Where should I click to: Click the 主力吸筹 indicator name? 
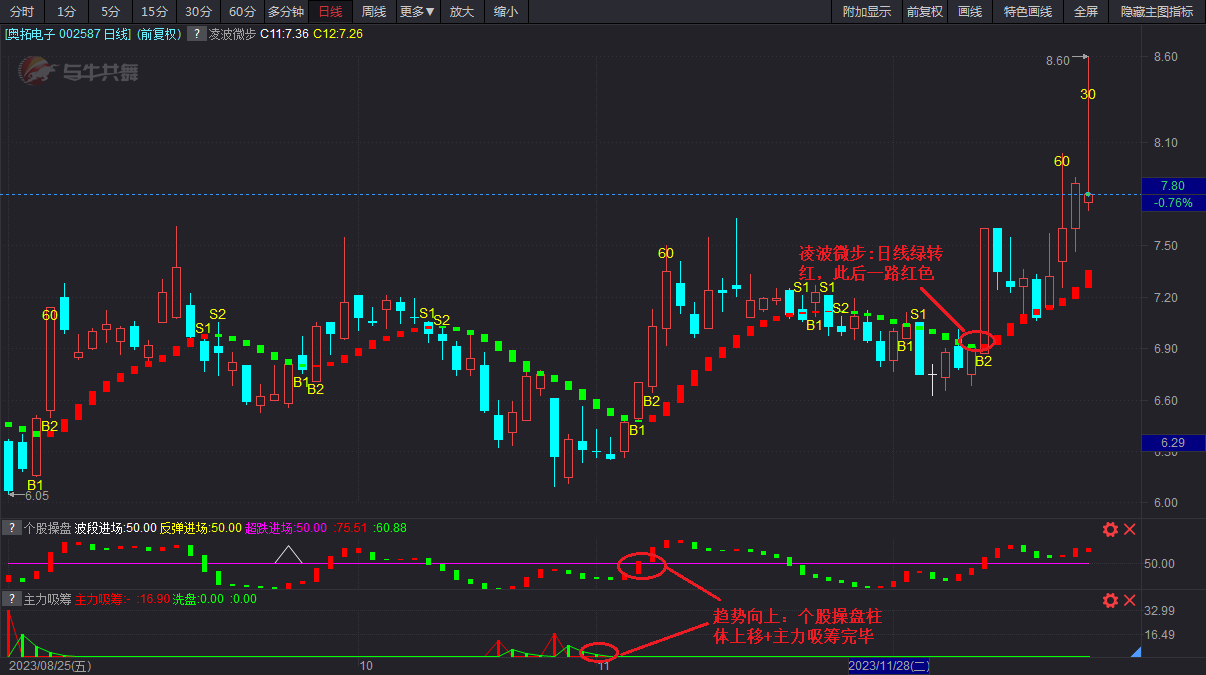46,599
